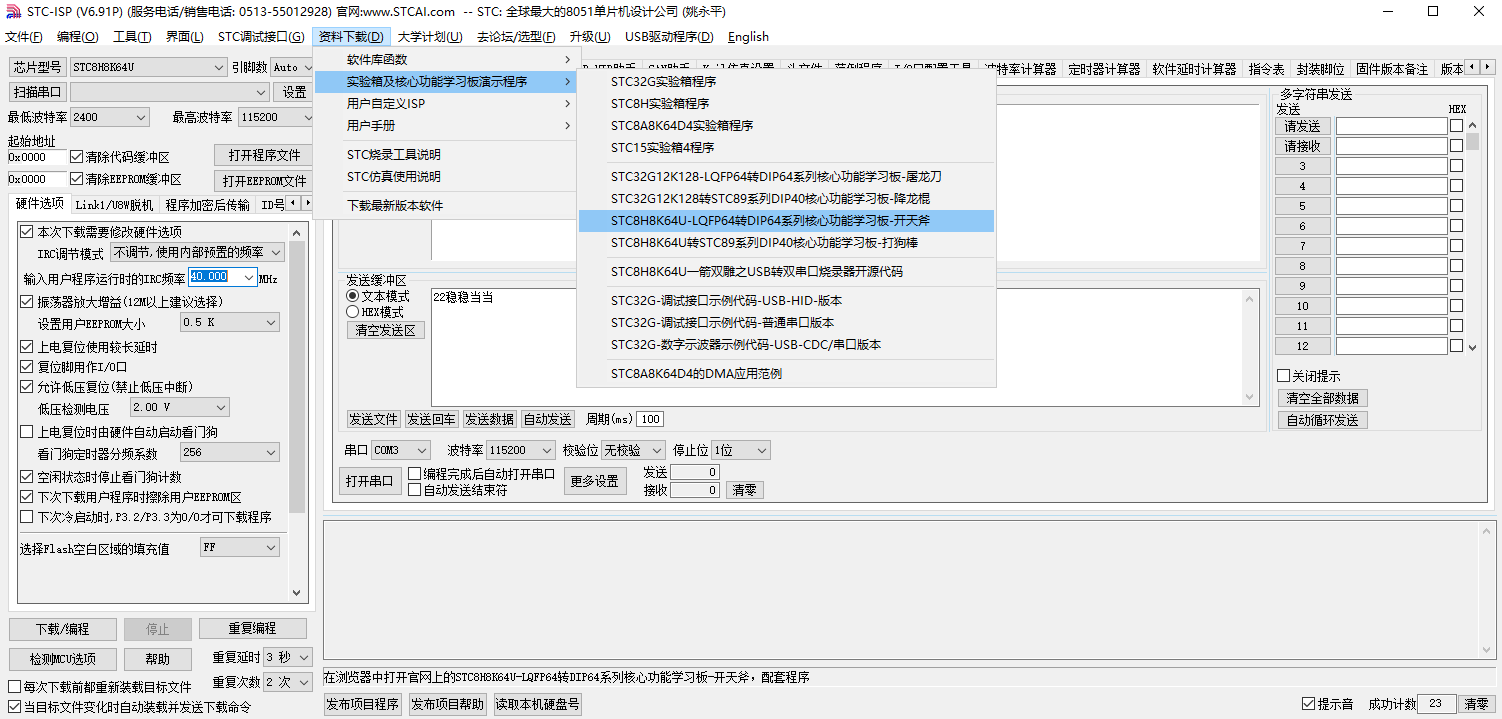This screenshot has width=1502, height=719.
Task: Switch interface language via English menu
Action: (748, 37)
